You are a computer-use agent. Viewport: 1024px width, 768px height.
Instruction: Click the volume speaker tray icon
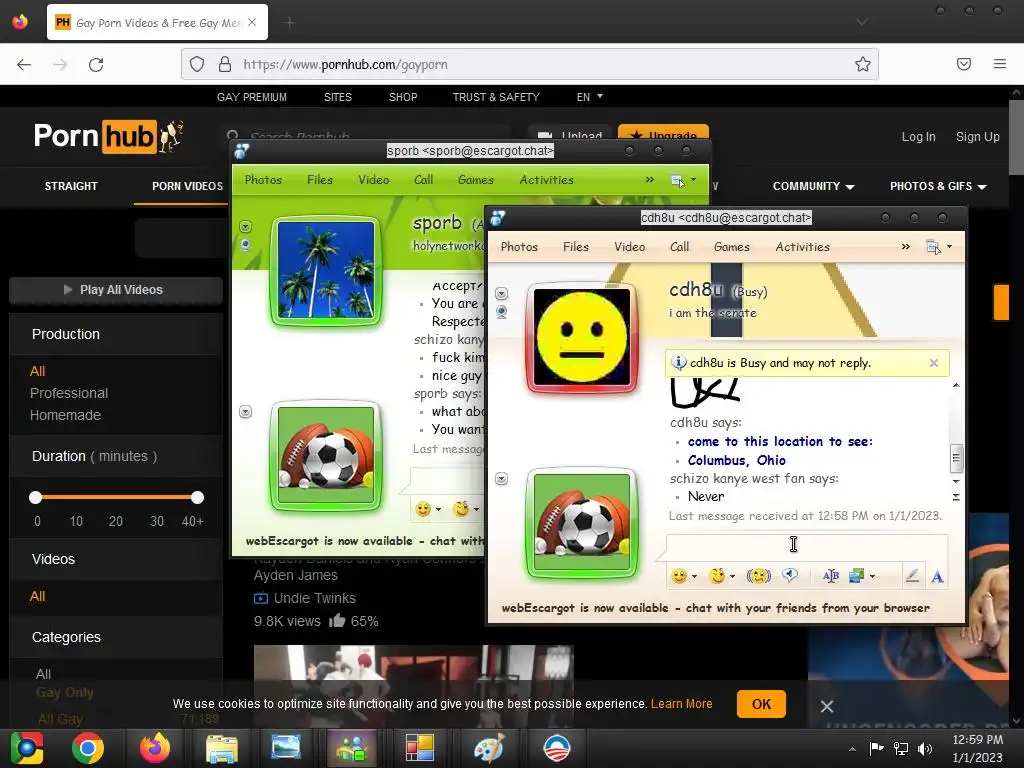point(925,749)
